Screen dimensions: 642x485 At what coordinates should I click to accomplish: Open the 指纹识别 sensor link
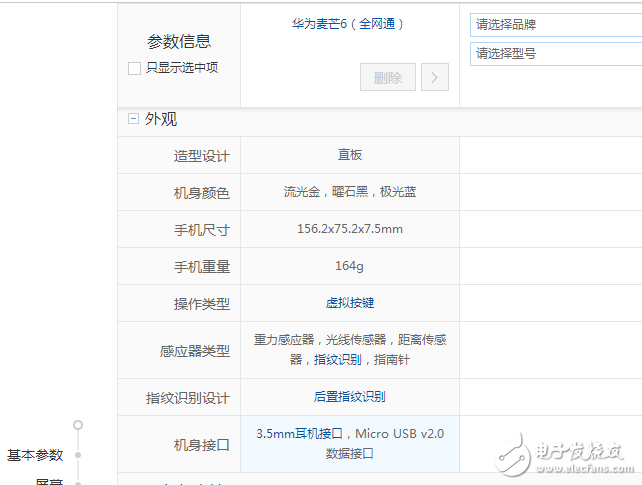point(338,360)
